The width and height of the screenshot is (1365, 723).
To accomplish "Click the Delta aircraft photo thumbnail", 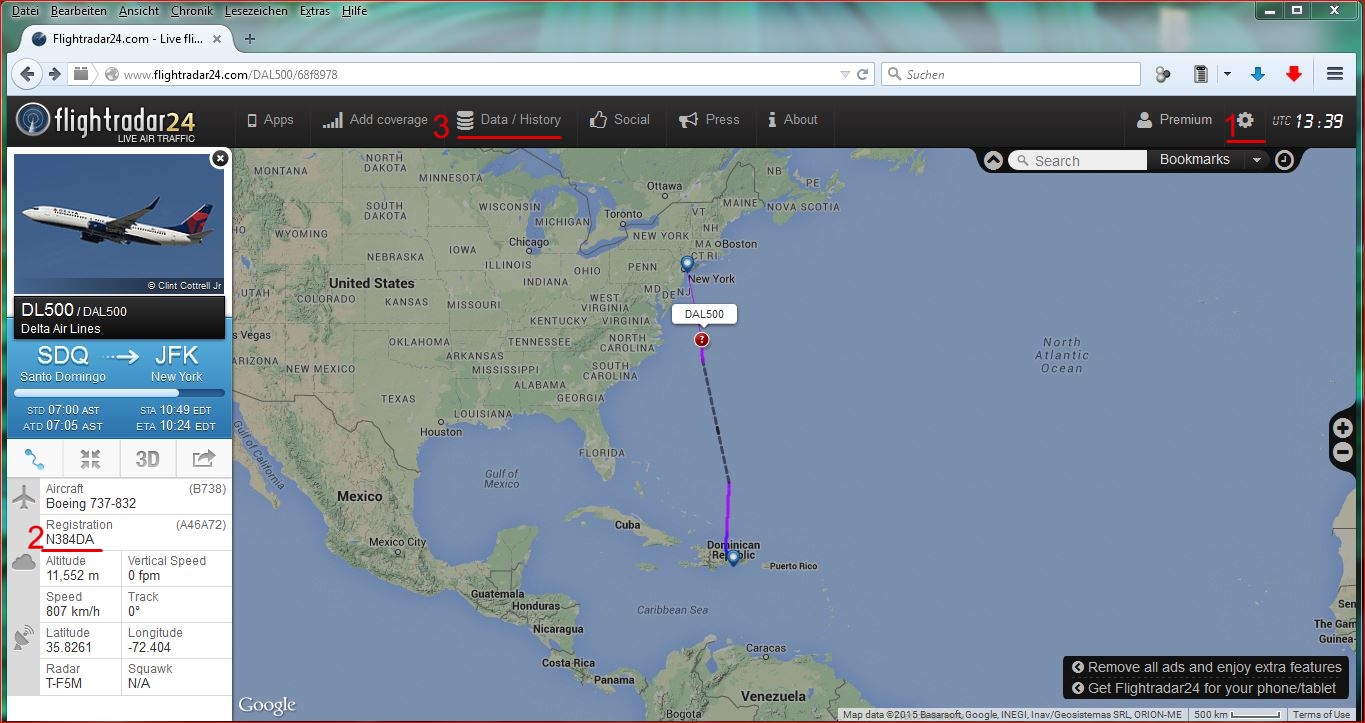I will click(x=119, y=224).
